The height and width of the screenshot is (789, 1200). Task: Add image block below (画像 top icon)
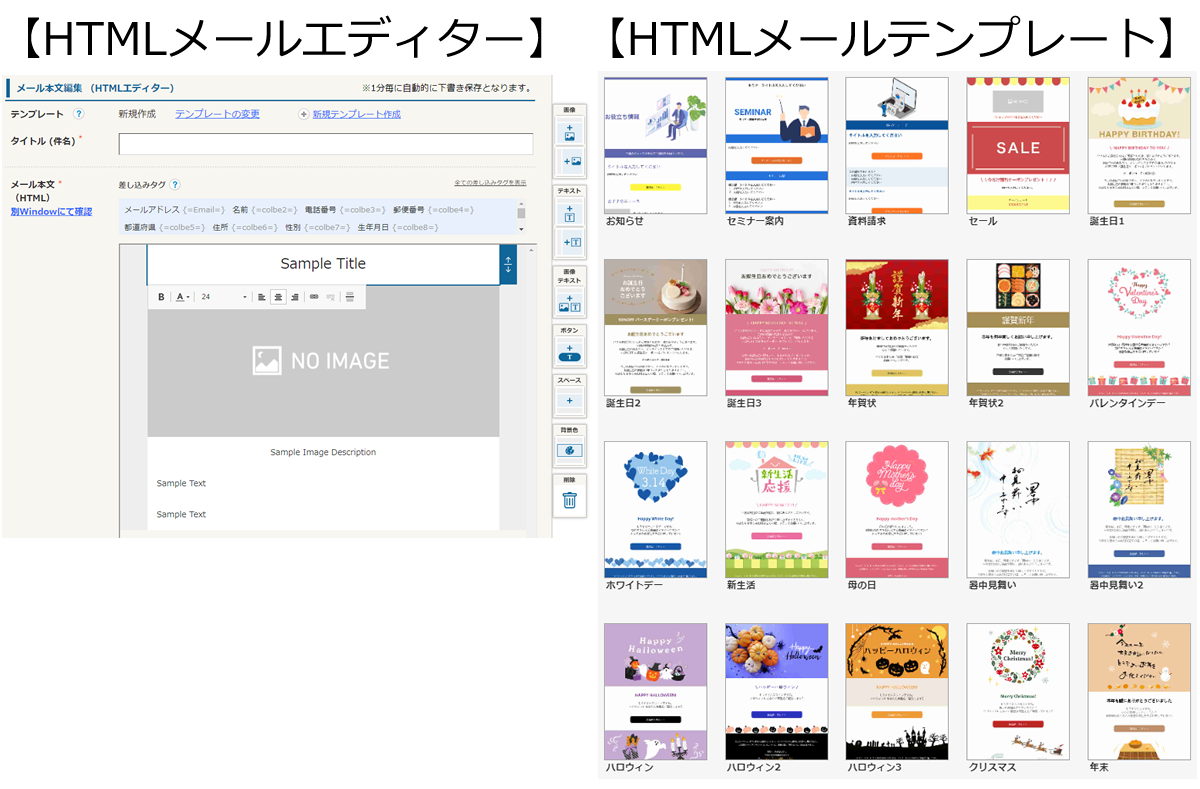tap(569, 131)
